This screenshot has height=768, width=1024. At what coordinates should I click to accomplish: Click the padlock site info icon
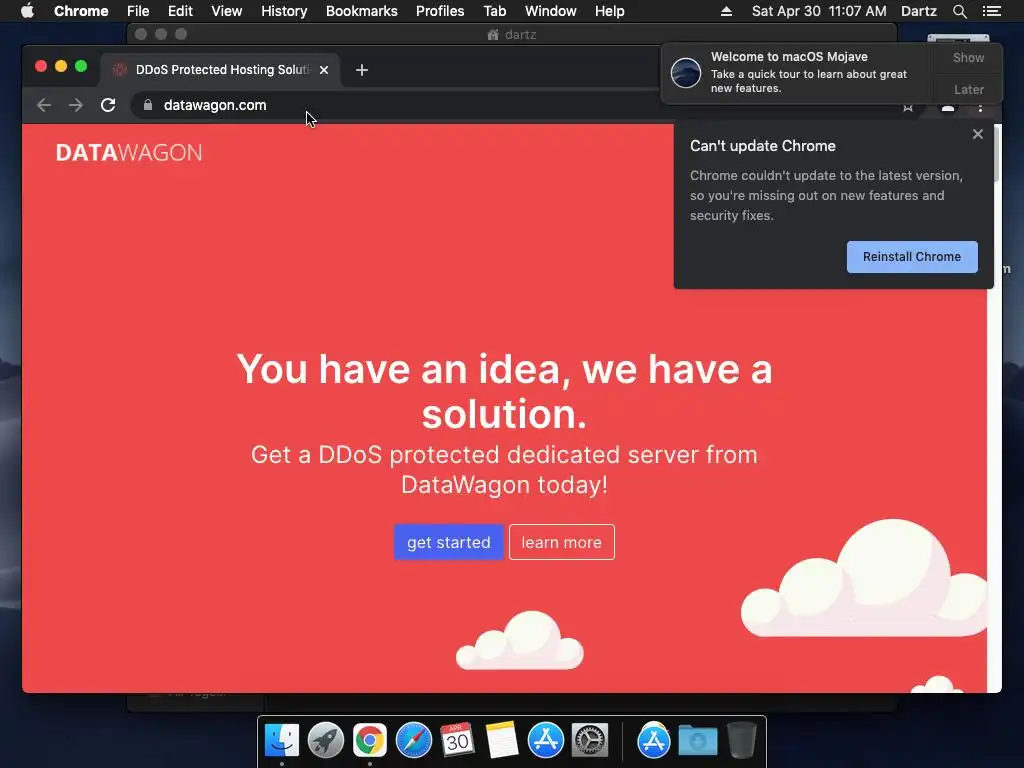[148, 105]
